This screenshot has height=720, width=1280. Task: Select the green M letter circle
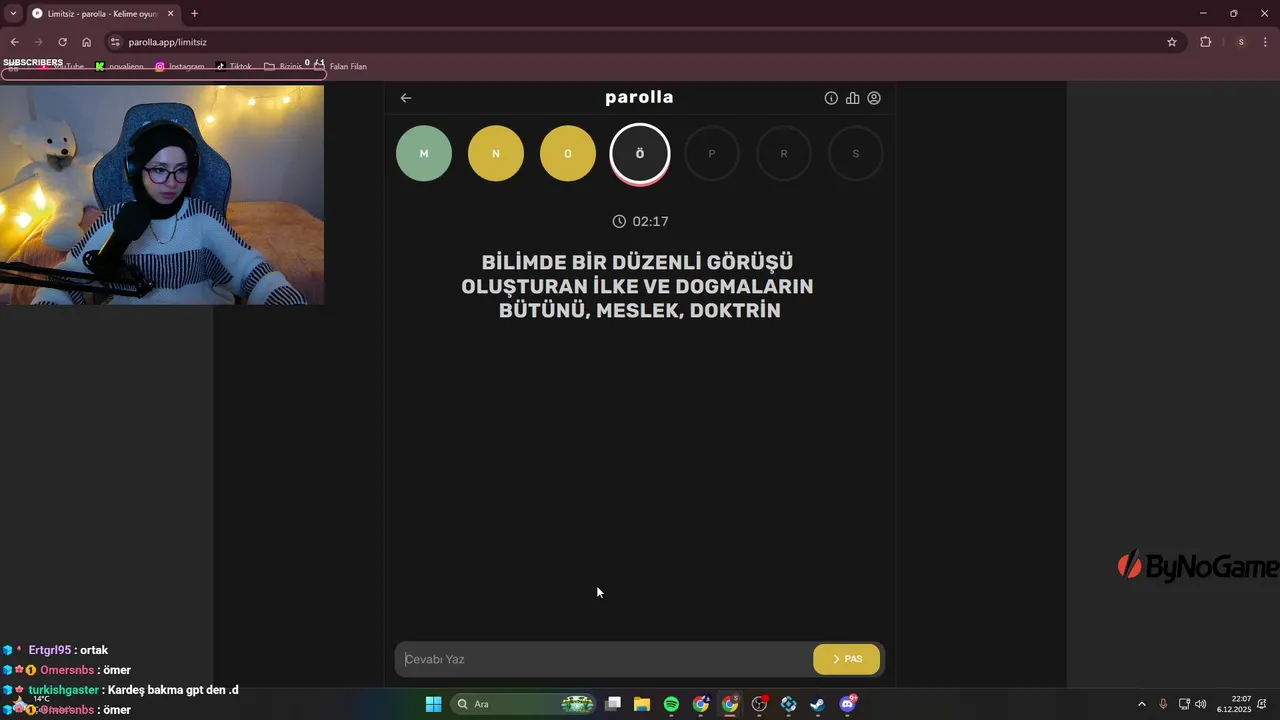424,154
